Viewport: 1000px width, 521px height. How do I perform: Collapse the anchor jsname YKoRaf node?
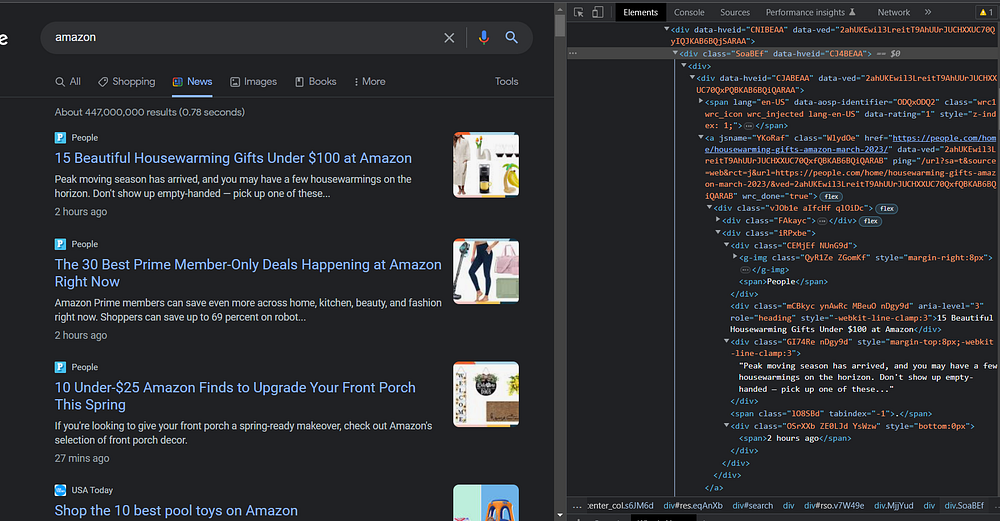(x=700, y=137)
